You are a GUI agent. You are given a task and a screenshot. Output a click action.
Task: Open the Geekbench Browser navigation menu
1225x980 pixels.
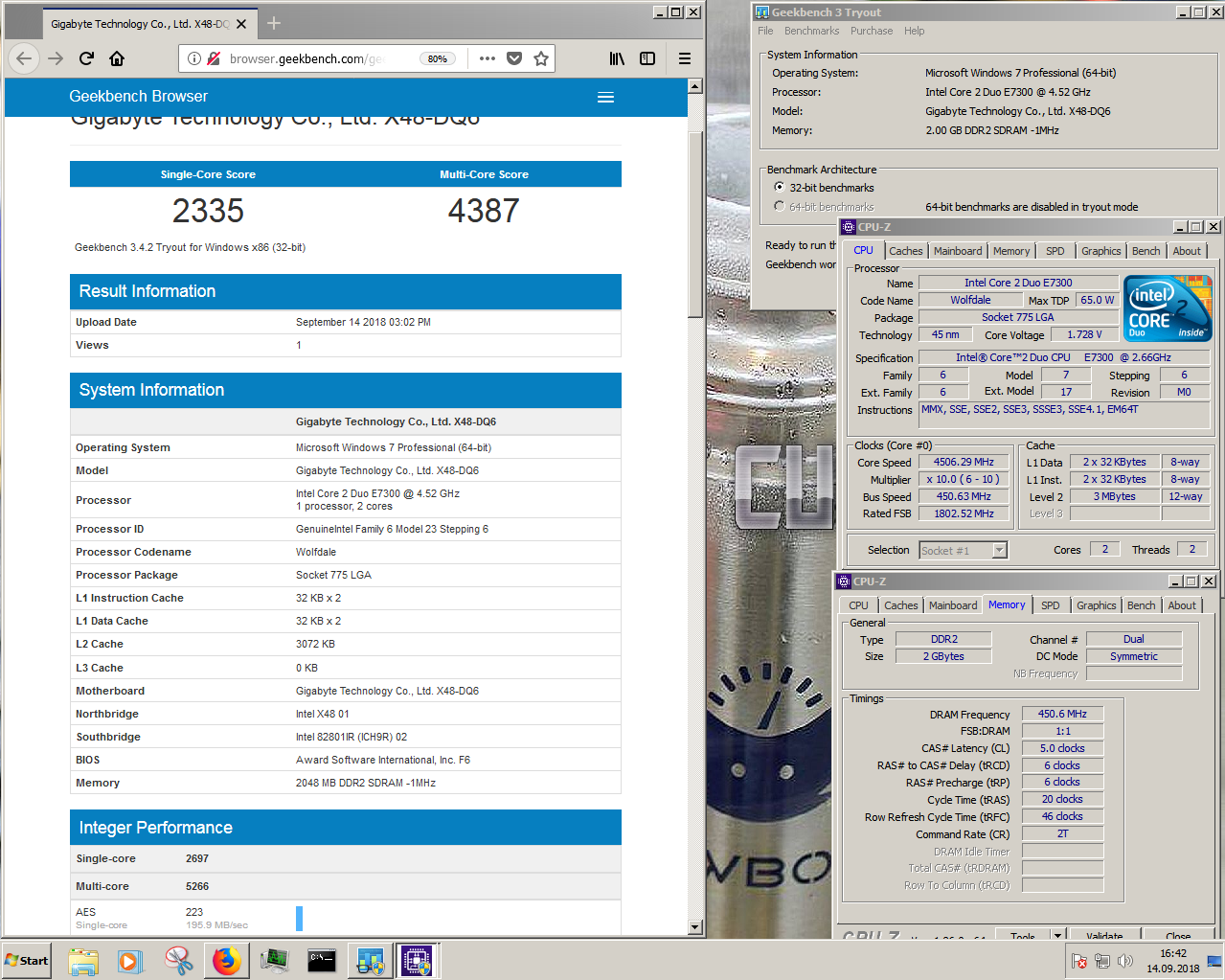[605, 97]
